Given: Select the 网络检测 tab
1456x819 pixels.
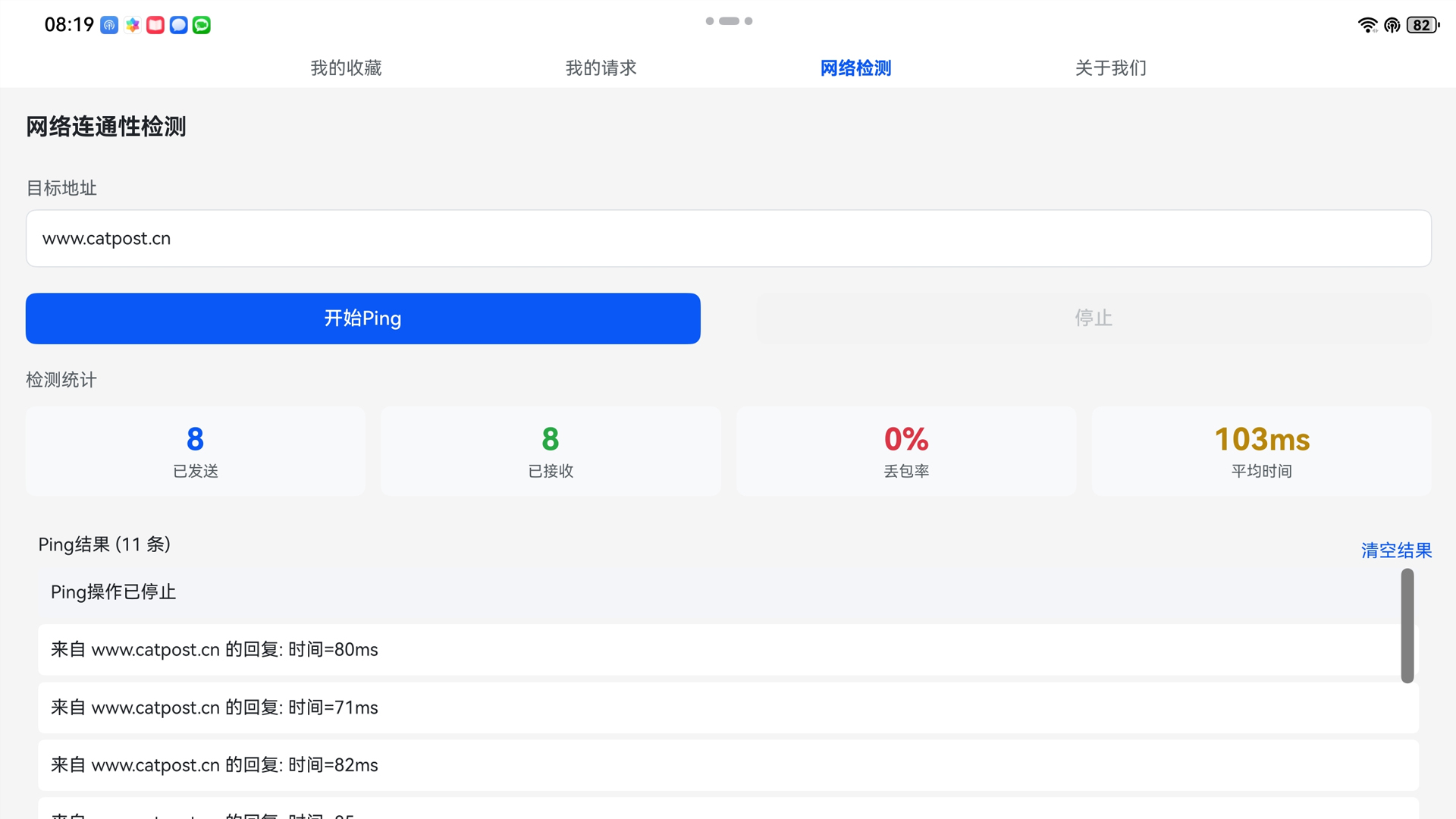Looking at the screenshot, I should click(x=855, y=67).
